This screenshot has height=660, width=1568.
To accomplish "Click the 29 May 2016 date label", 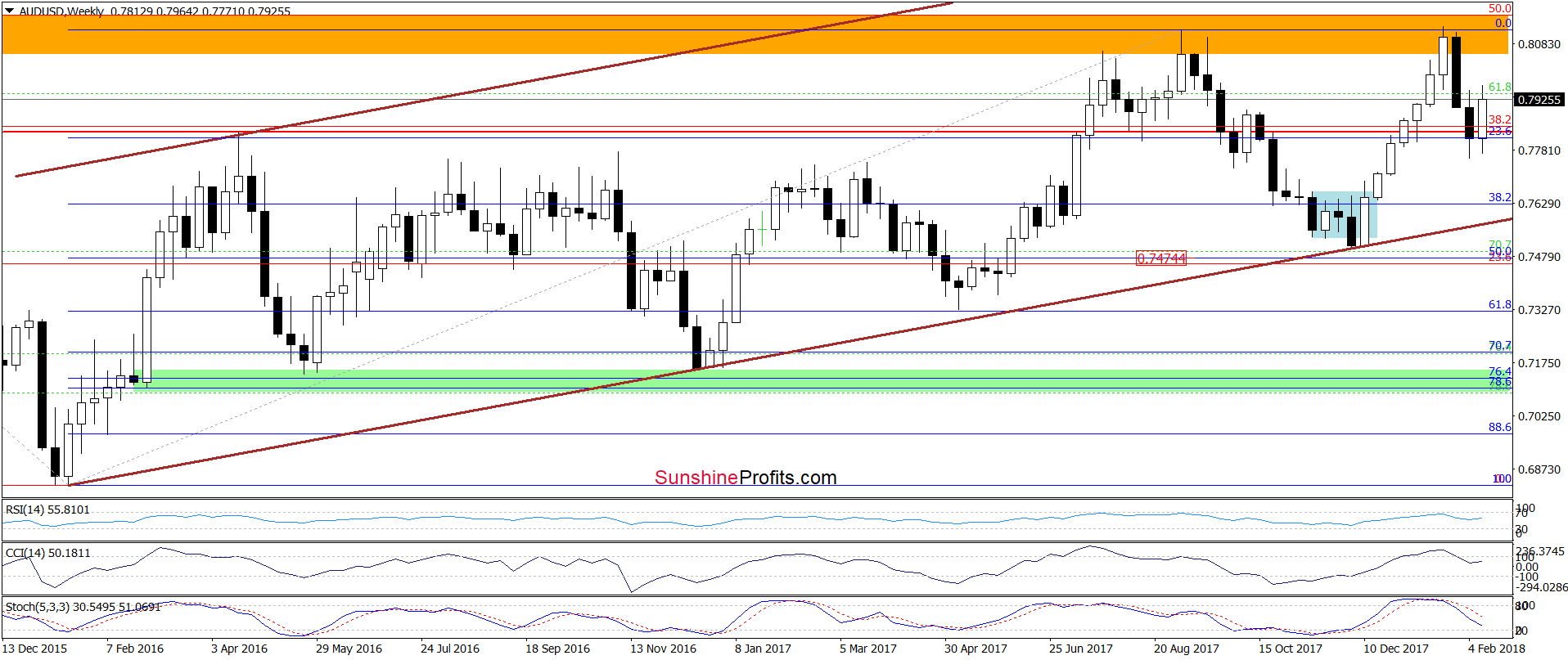I will (349, 649).
